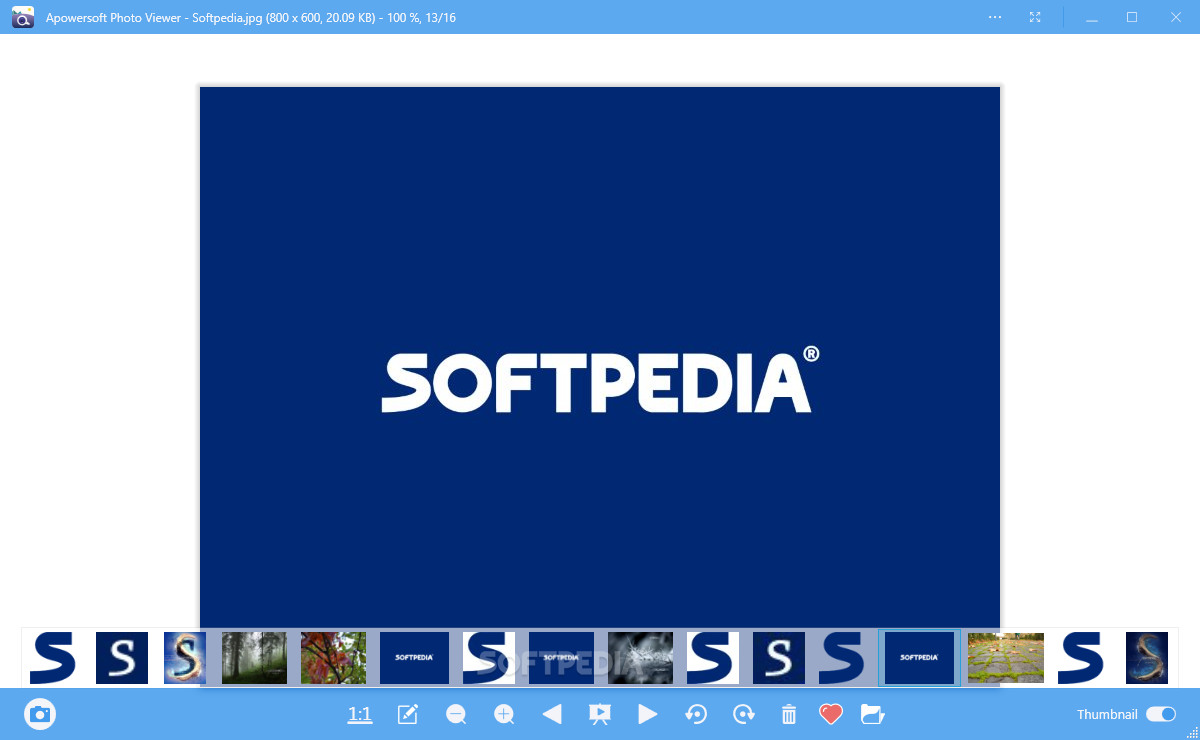Open the three-dots more options menu
The image size is (1200, 740).
point(995,17)
